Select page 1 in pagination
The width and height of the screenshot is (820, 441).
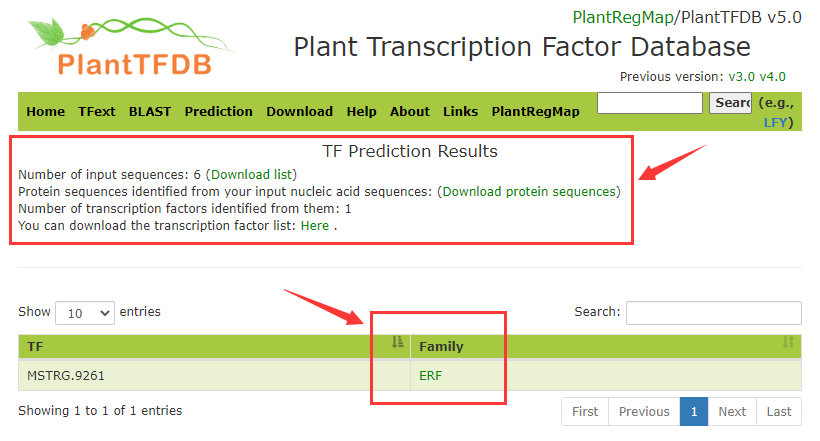pos(694,412)
